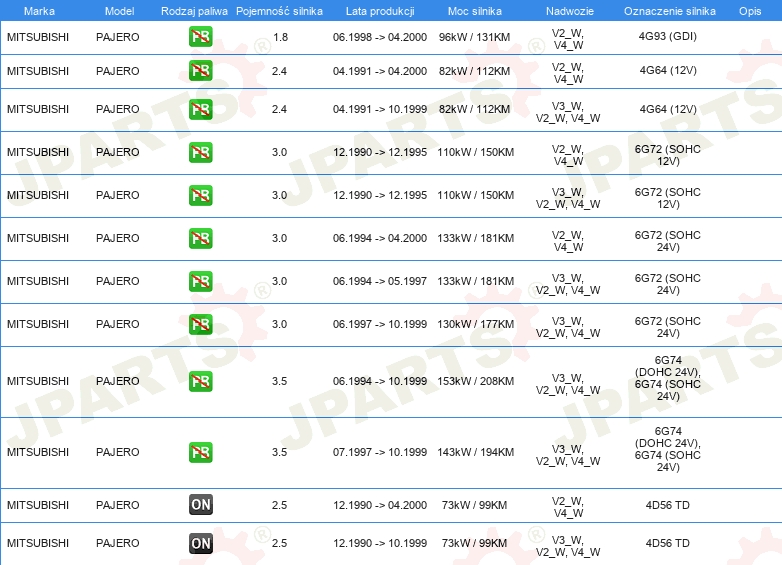Click the Nadwozie column header
The width and height of the screenshot is (782, 565).
(x=570, y=11)
